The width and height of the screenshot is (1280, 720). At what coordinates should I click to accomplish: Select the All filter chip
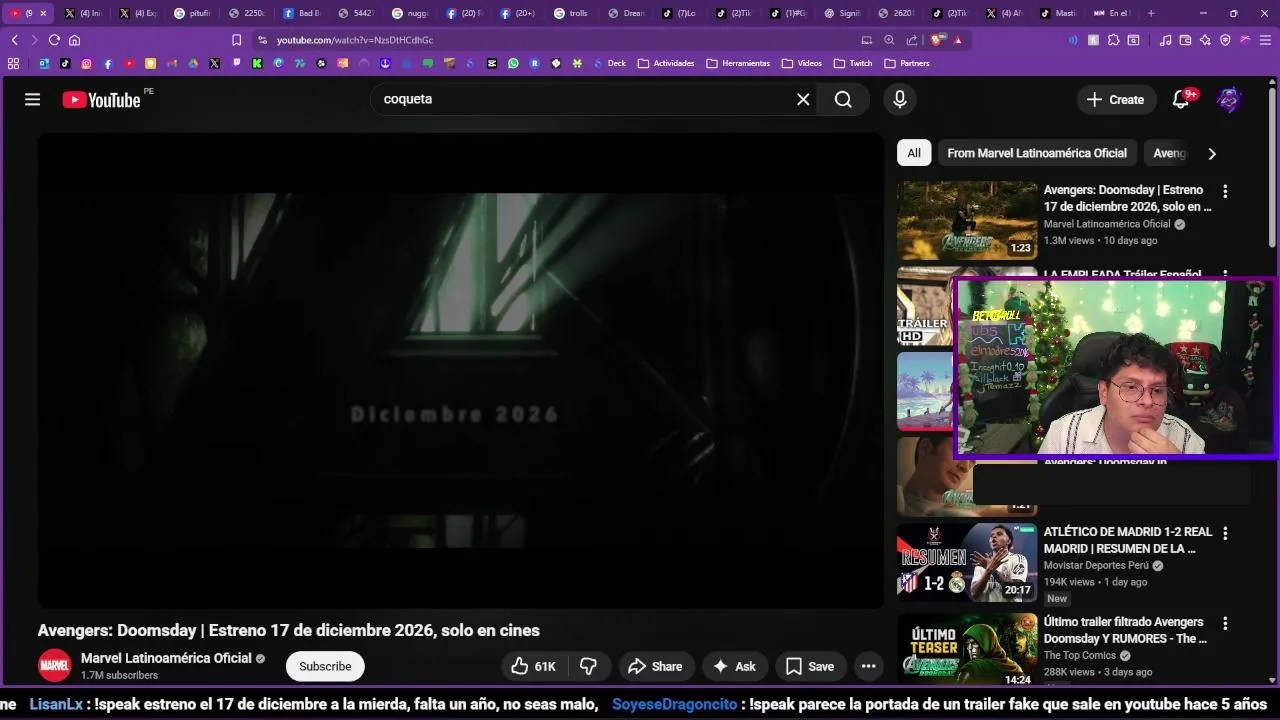[x=914, y=153]
